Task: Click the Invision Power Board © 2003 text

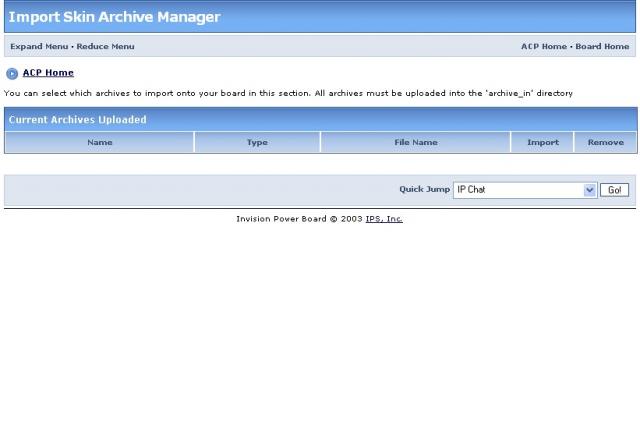Action: (299, 219)
